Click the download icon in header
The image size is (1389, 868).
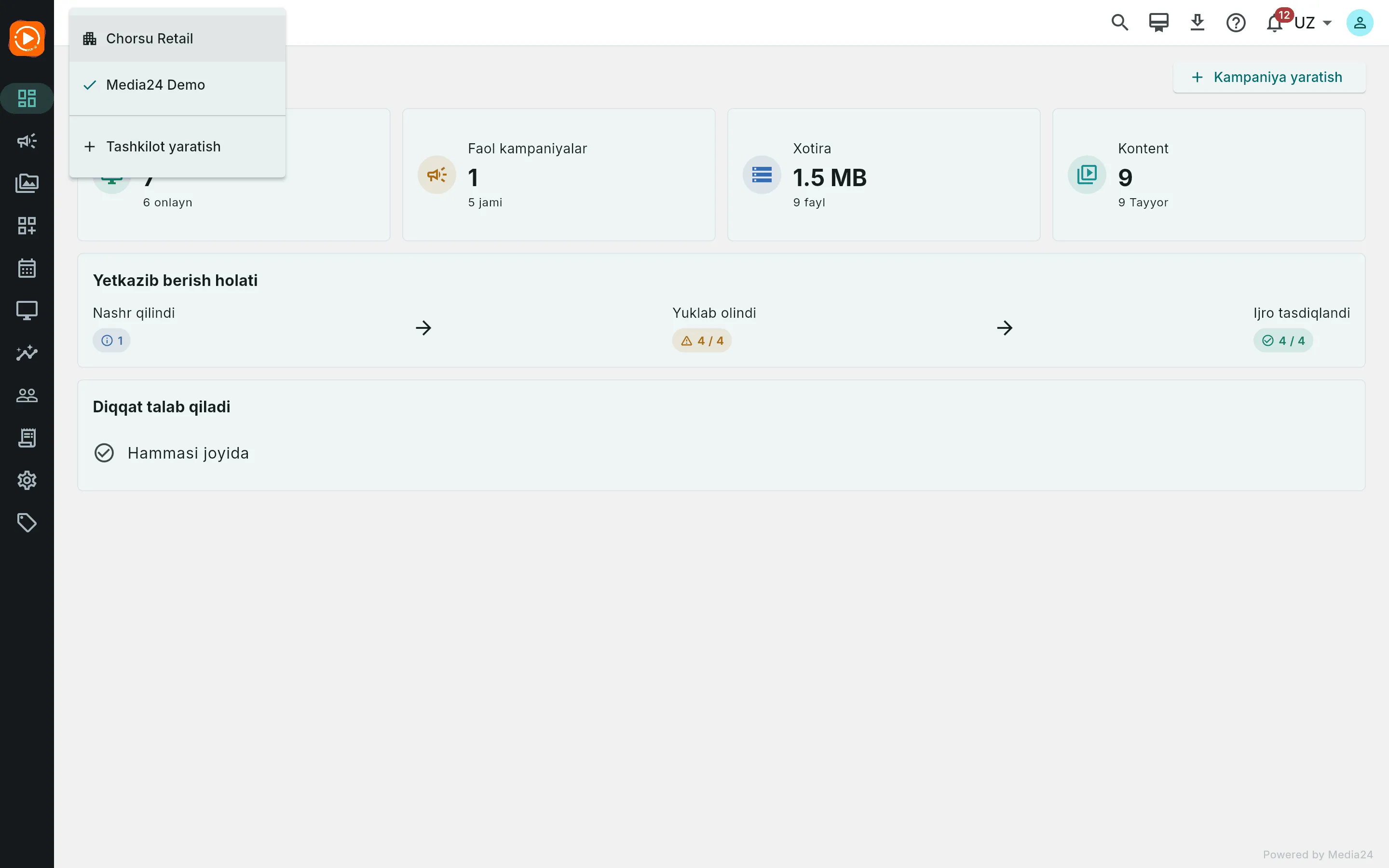1198,23
